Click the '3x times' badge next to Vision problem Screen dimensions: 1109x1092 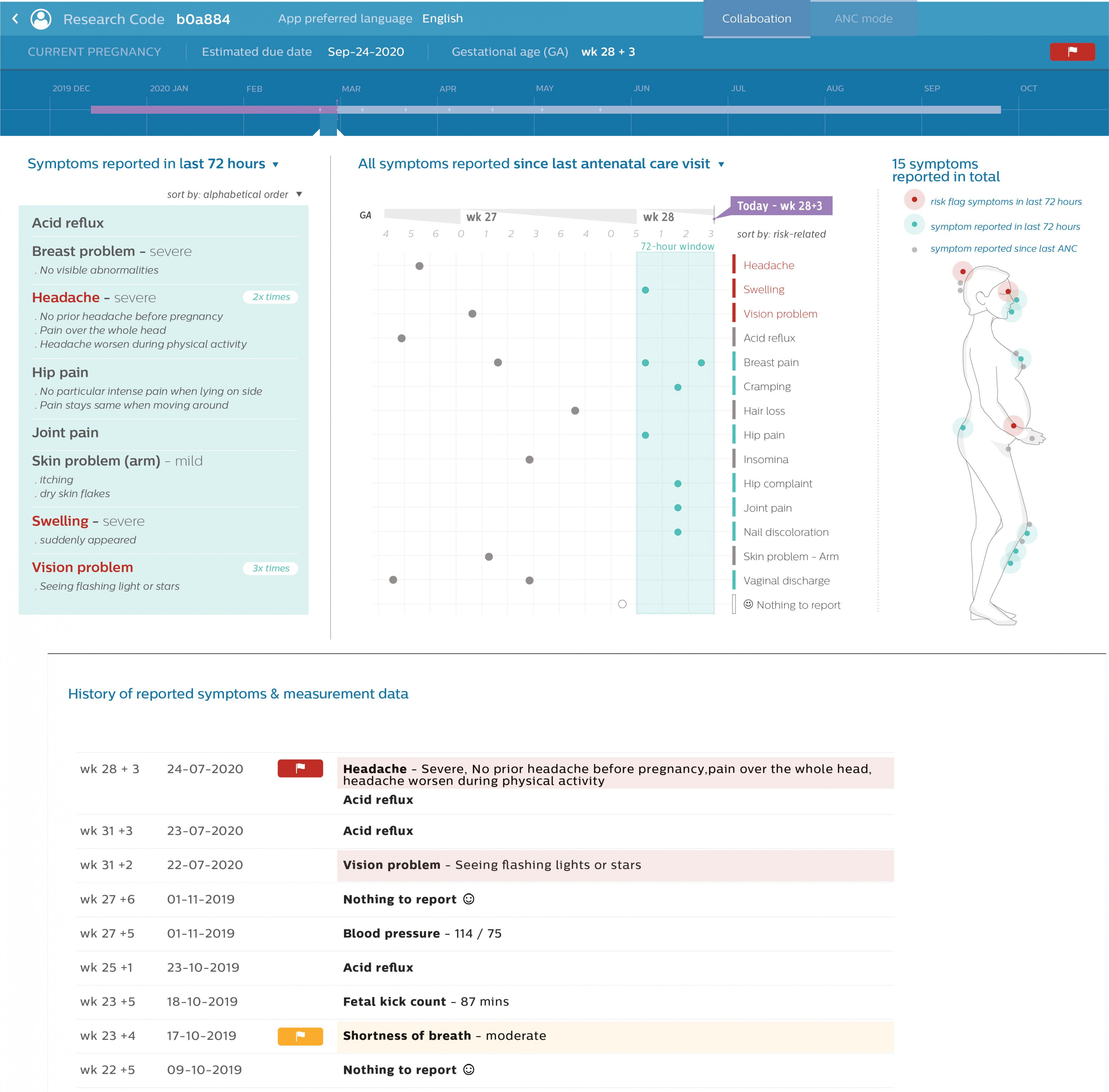270,568
